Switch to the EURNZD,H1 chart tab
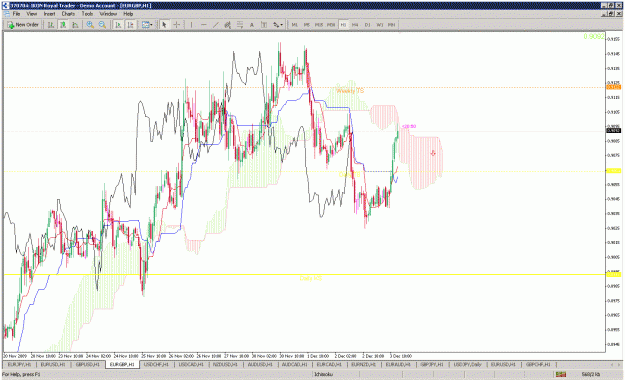 tap(363, 364)
